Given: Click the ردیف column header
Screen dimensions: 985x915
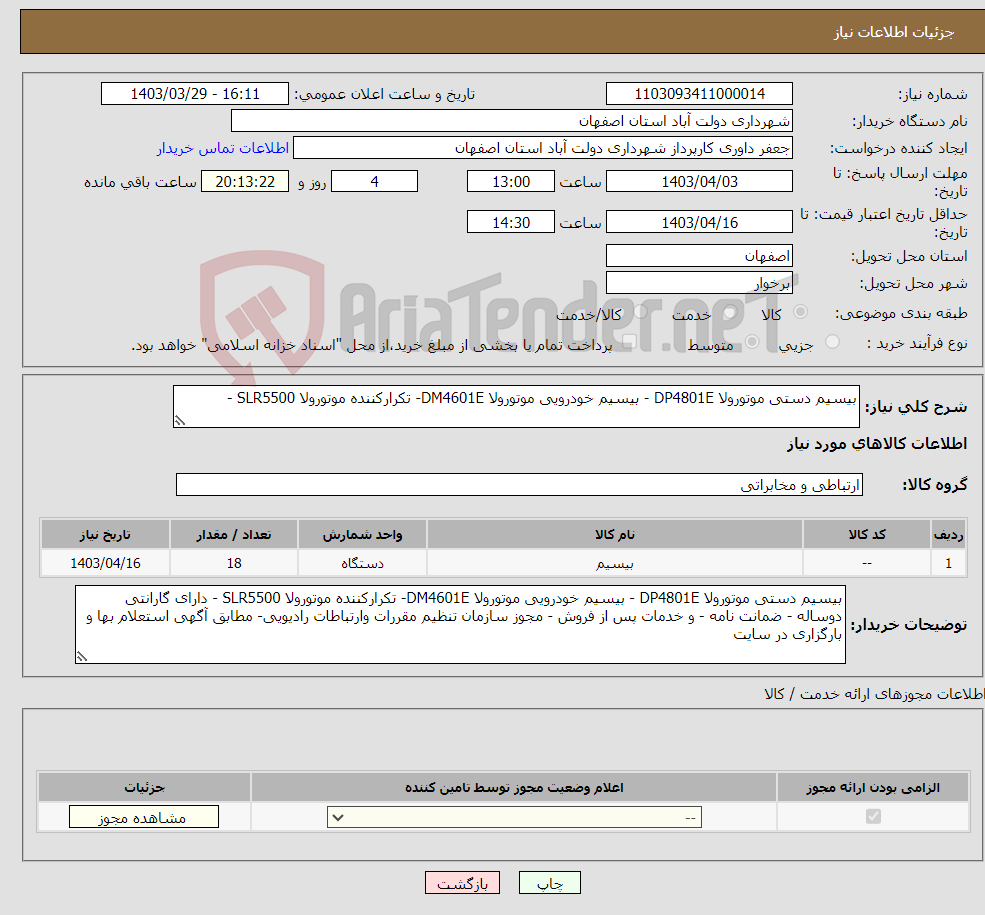Looking at the screenshot, I should [949, 534].
